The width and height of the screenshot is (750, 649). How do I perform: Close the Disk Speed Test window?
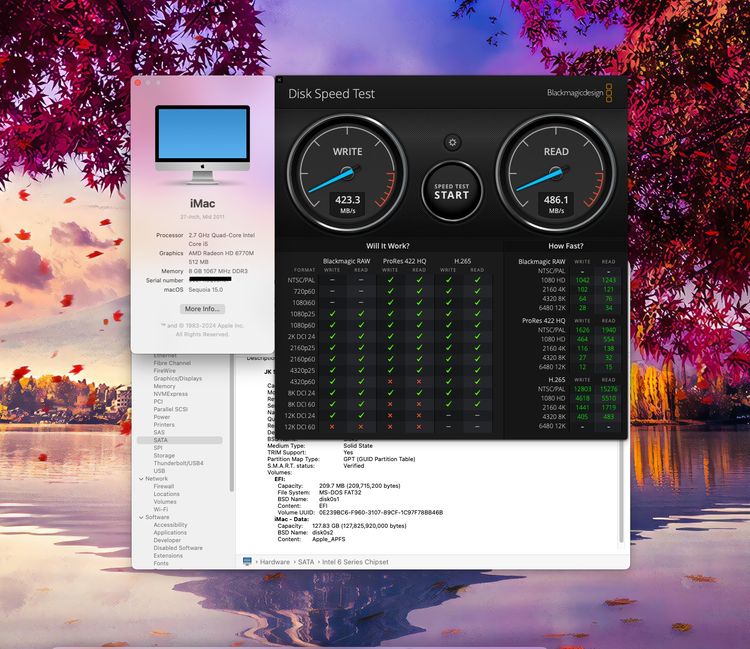point(280,80)
